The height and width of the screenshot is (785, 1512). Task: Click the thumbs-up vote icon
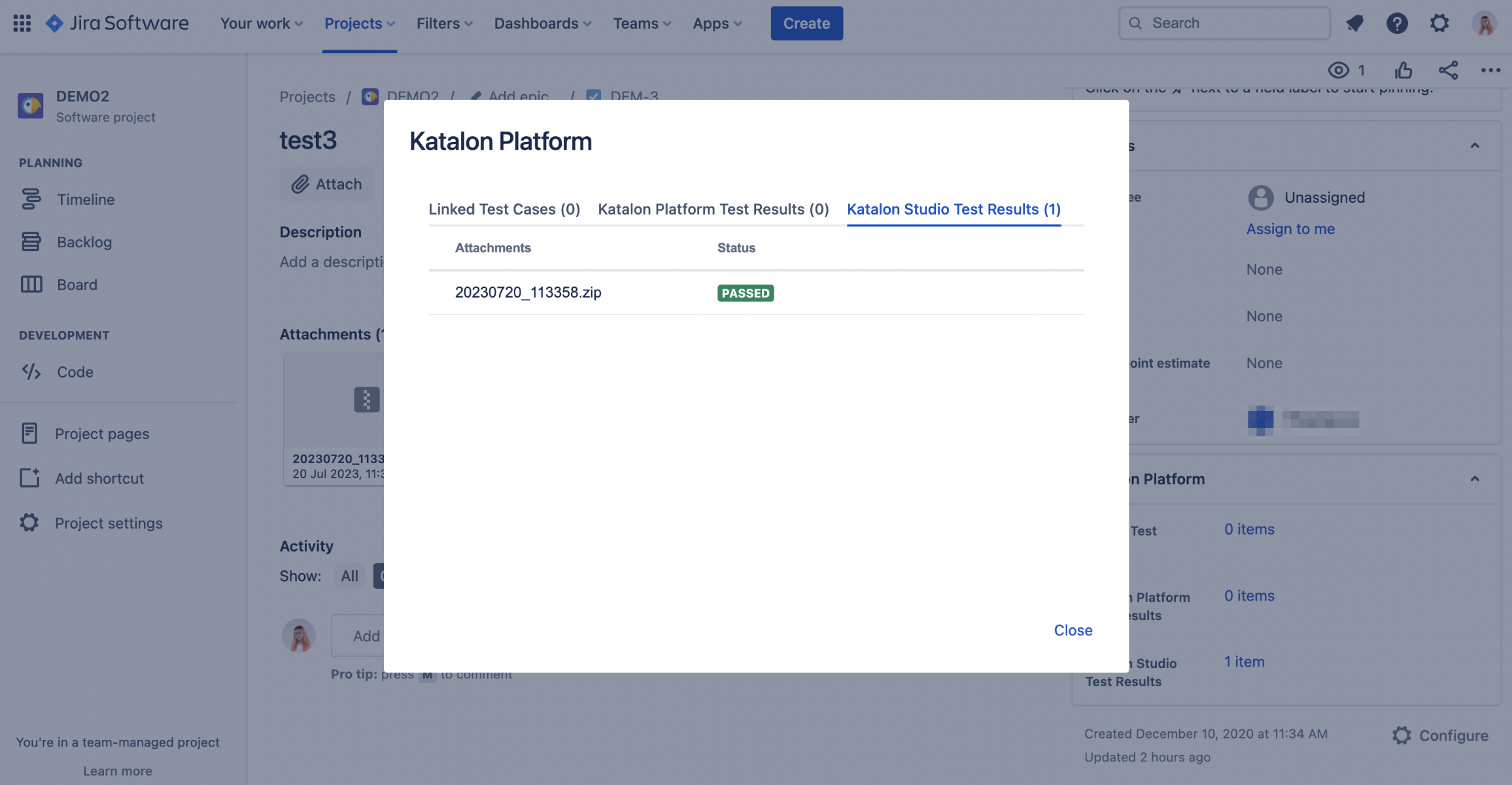point(1403,70)
